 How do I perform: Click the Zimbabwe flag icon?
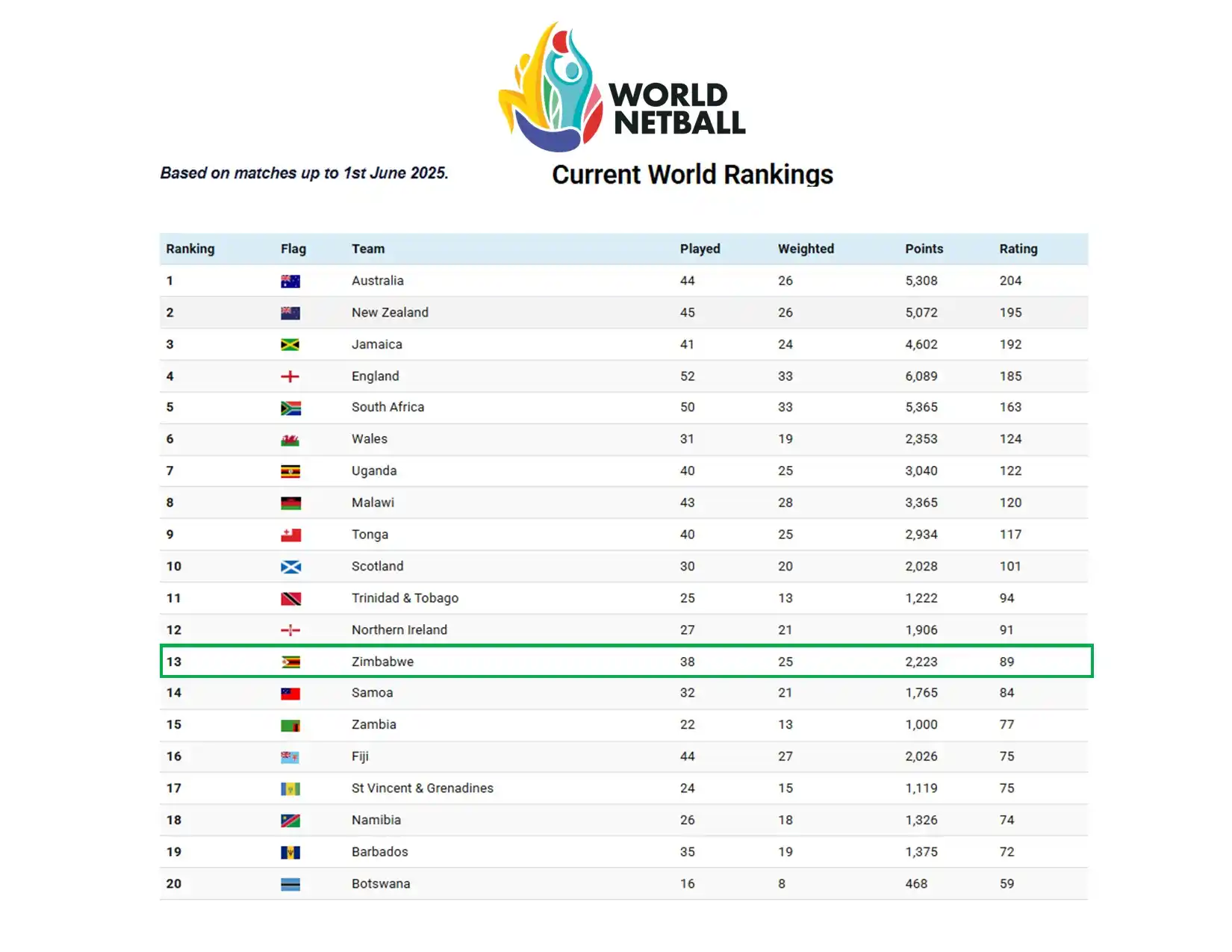pyautogui.click(x=290, y=662)
